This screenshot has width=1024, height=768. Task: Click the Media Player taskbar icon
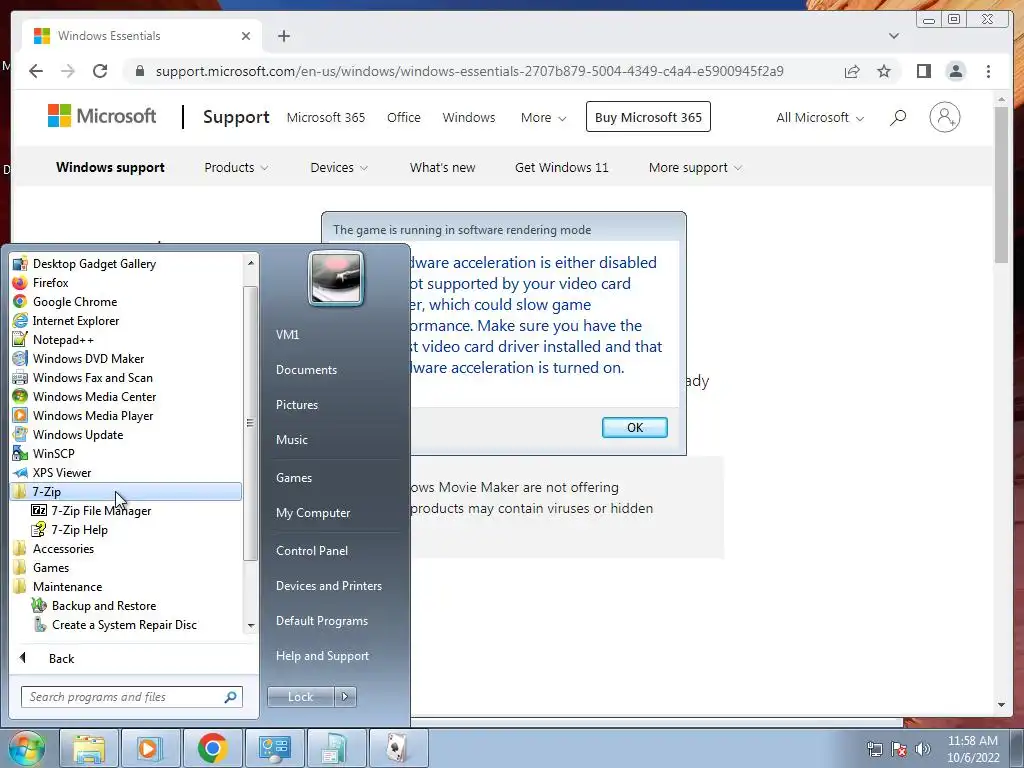[150, 748]
